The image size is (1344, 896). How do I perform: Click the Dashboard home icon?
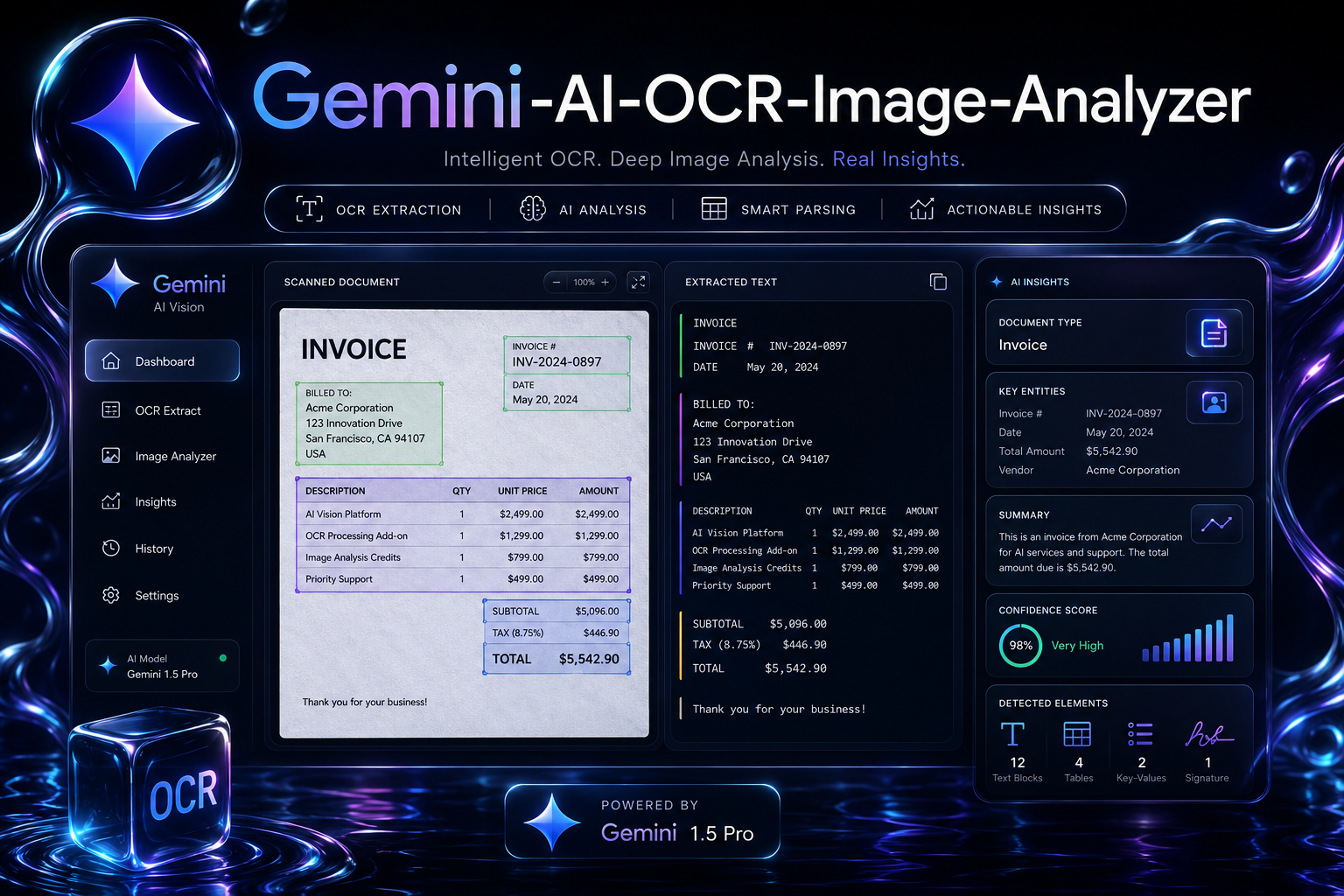(111, 360)
